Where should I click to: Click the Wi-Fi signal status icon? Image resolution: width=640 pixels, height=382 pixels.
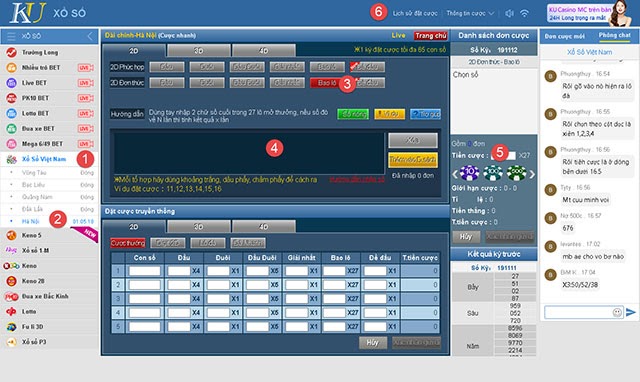524,13
